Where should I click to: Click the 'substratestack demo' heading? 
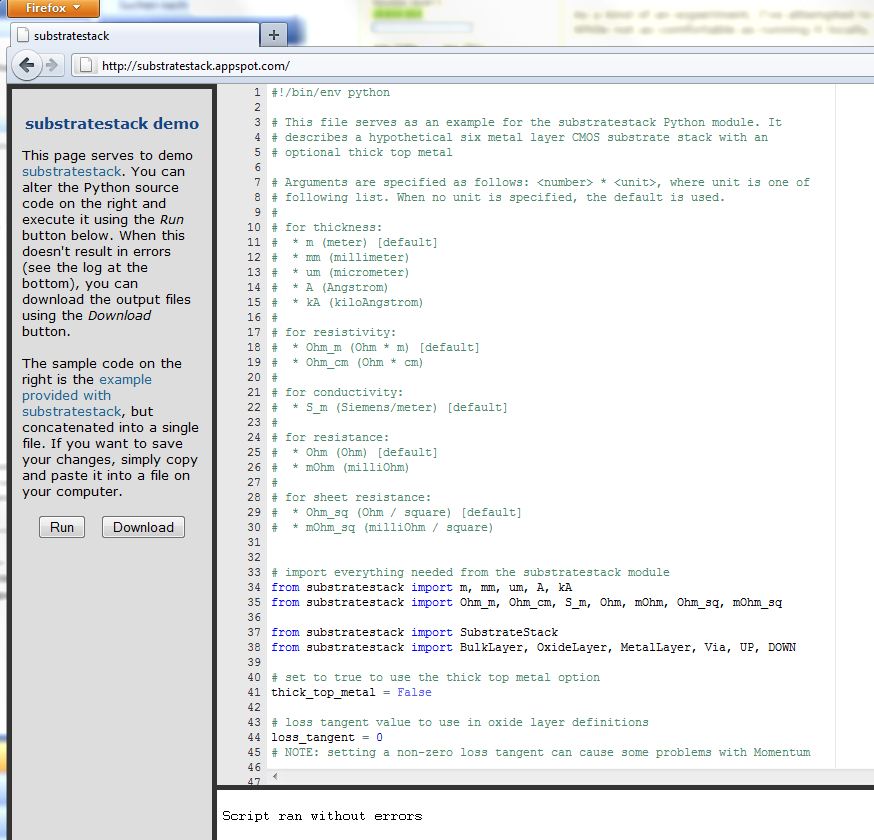(112, 123)
